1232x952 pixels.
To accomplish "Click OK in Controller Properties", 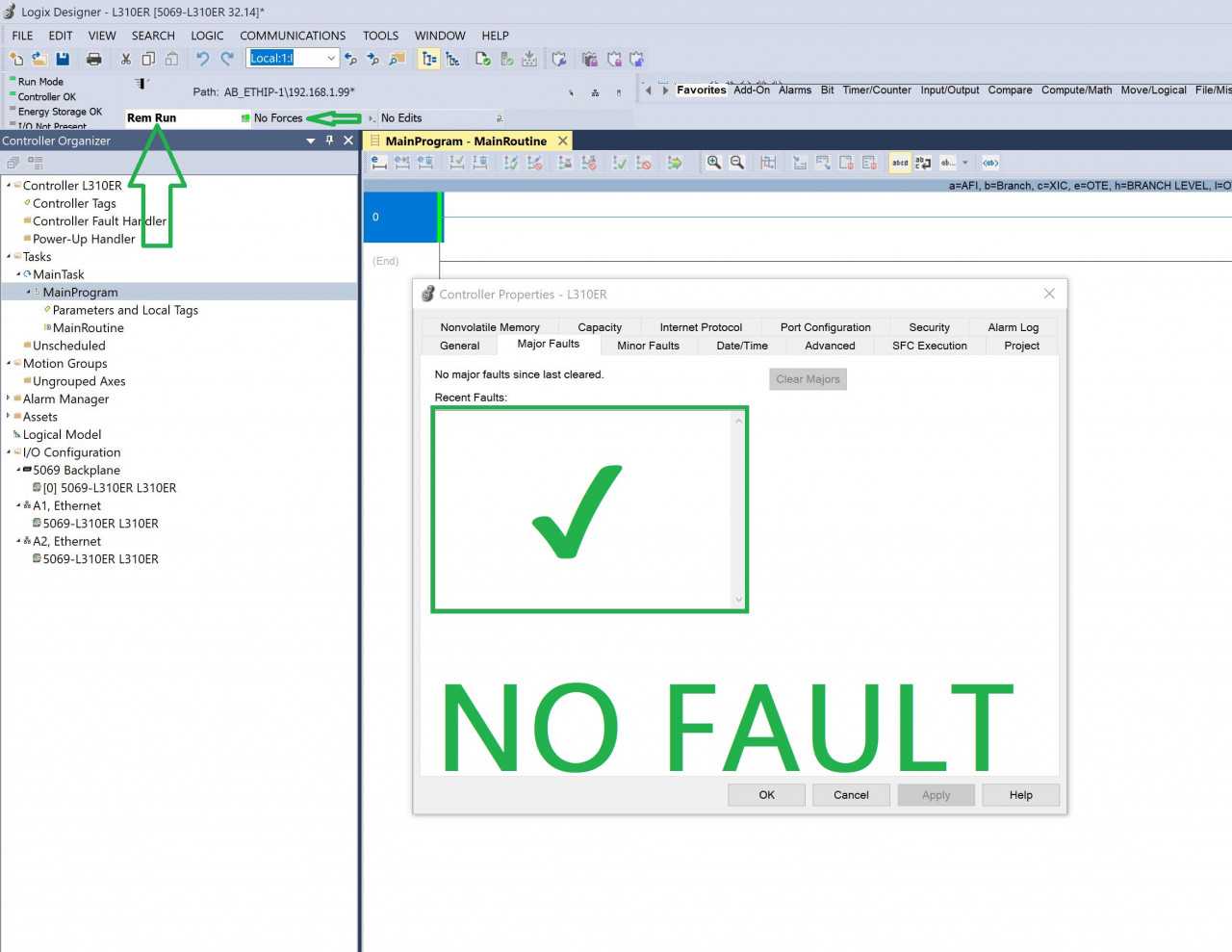I will point(766,795).
